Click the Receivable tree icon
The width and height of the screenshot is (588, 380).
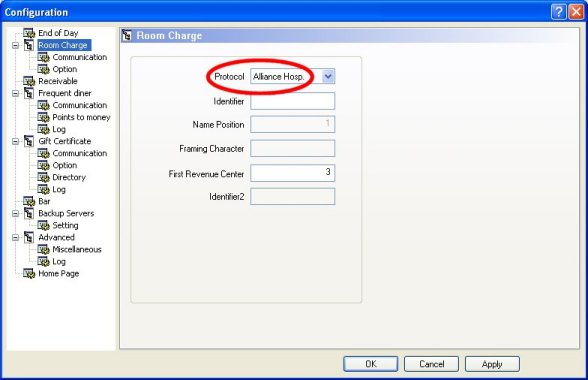29,81
